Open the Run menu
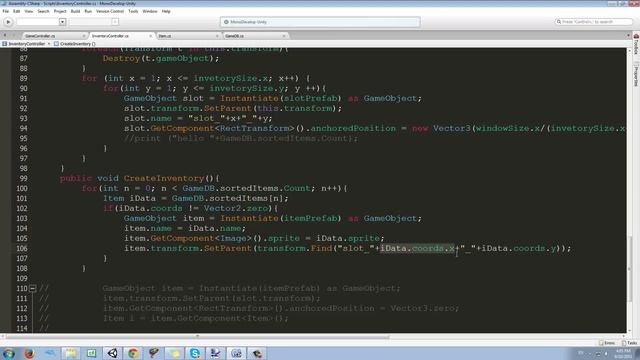 click(x=88, y=11)
